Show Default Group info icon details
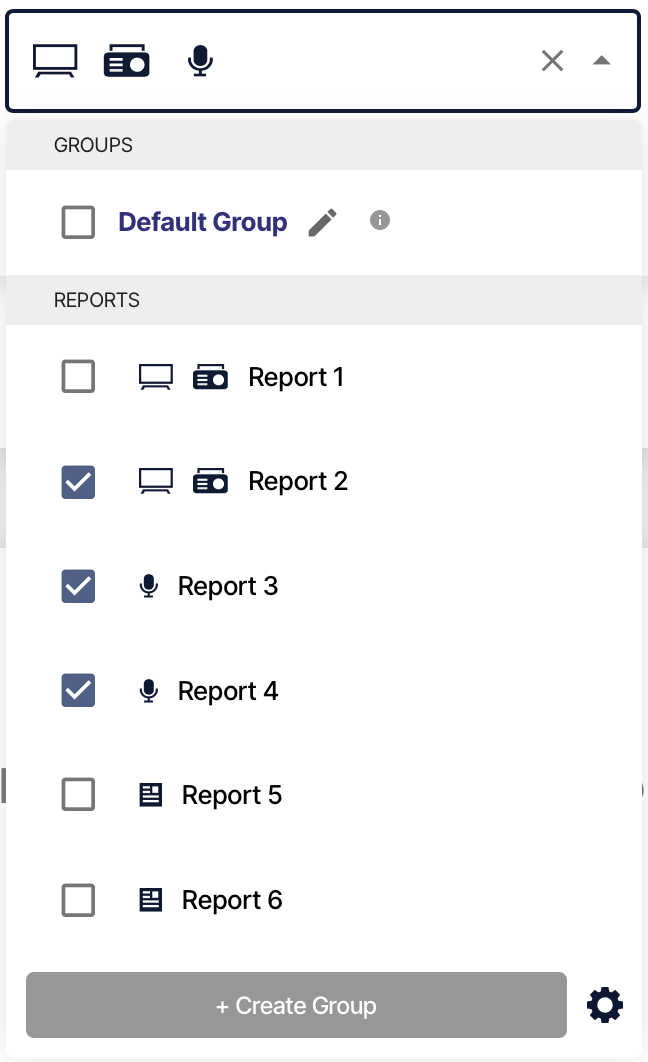Image resolution: width=648 pixels, height=1062 pixels. (380, 220)
